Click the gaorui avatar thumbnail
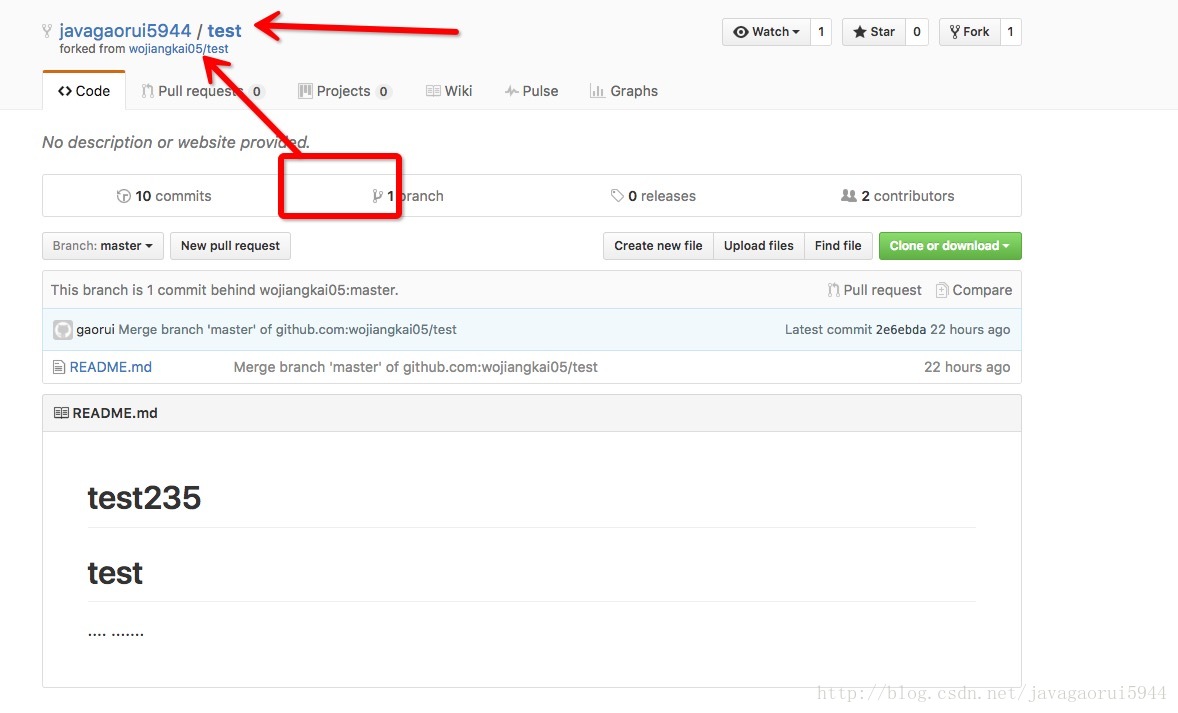 coord(62,330)
